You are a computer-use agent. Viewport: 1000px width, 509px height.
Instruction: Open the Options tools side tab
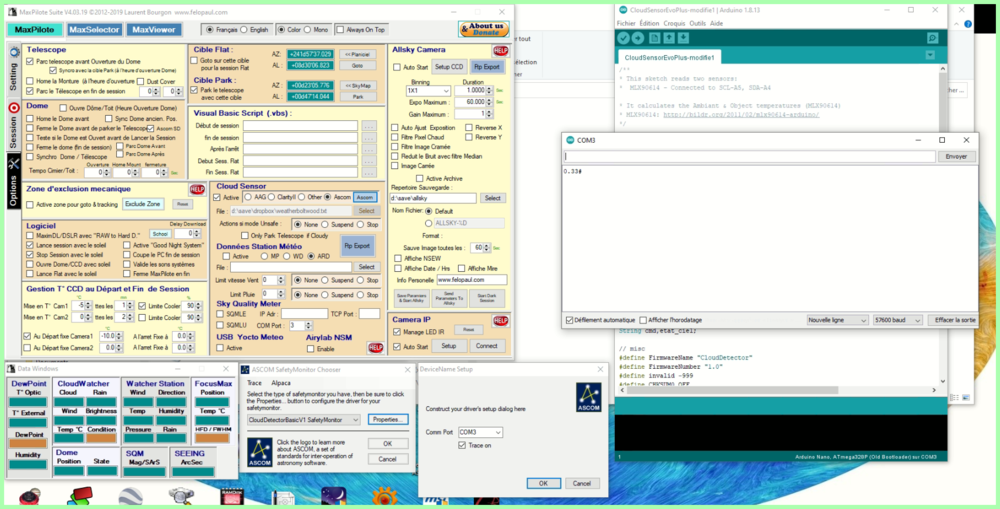[x=13, y=181]
